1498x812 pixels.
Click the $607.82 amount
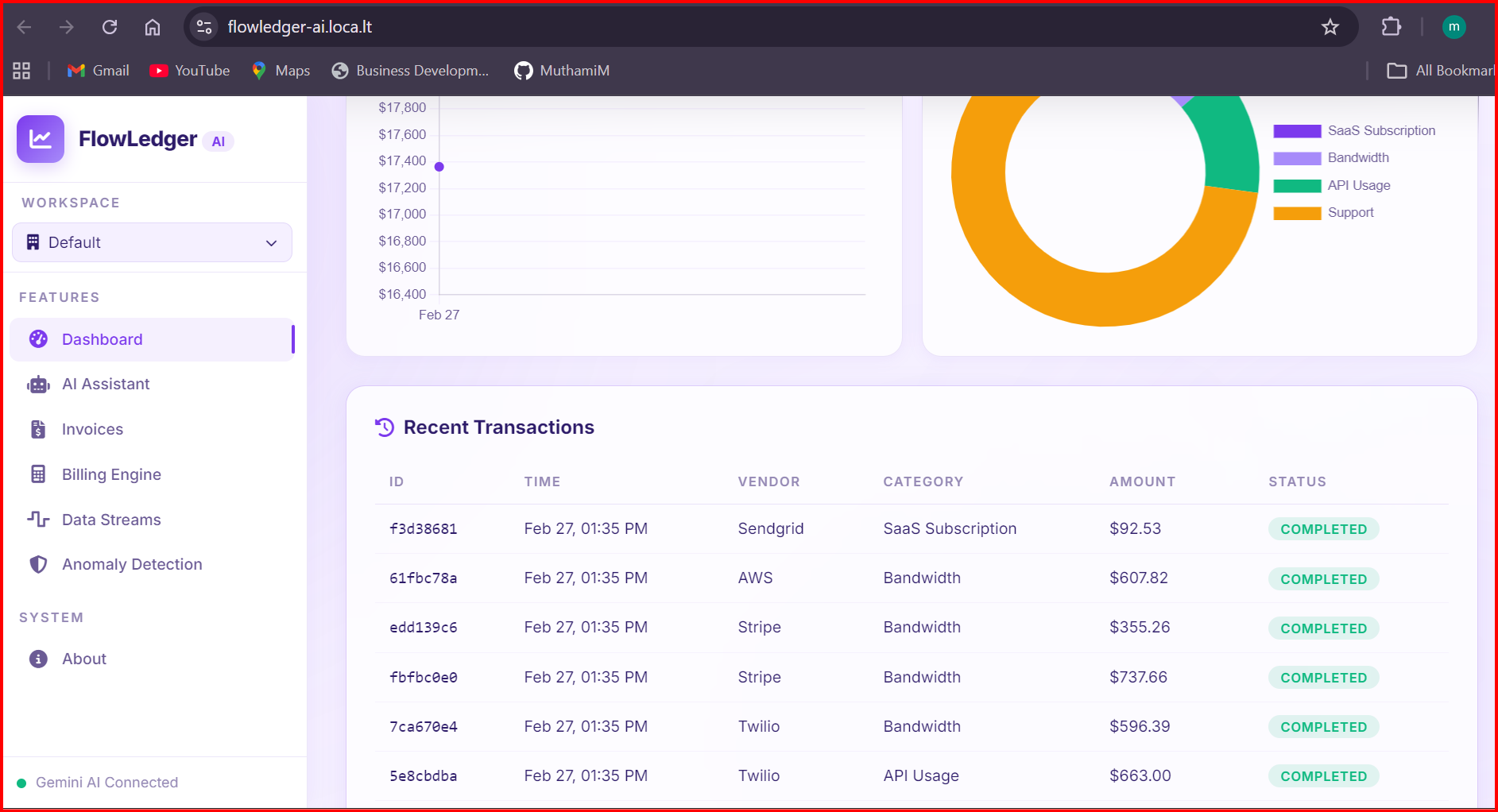click(x=1139, y=578)
